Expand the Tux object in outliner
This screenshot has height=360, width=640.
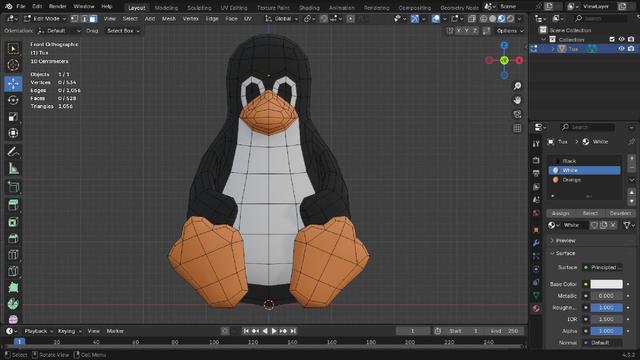pyautogui.click(x=553, y=49)
